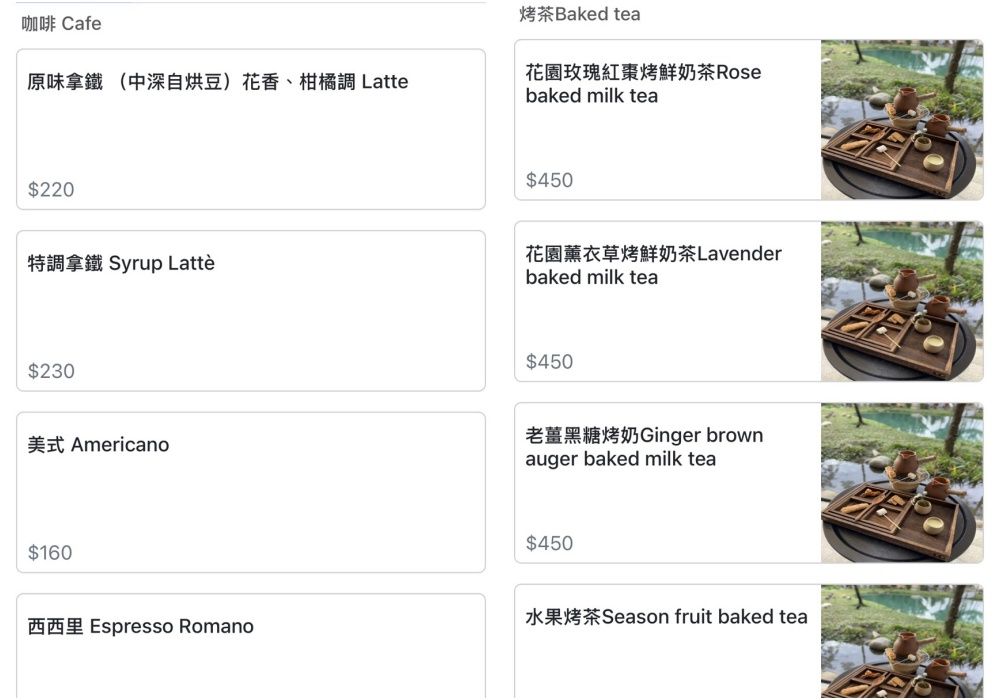The width and height of the screenshot is (1000, 700).
Task: Click the $160 Americano price
Action: 50,552
